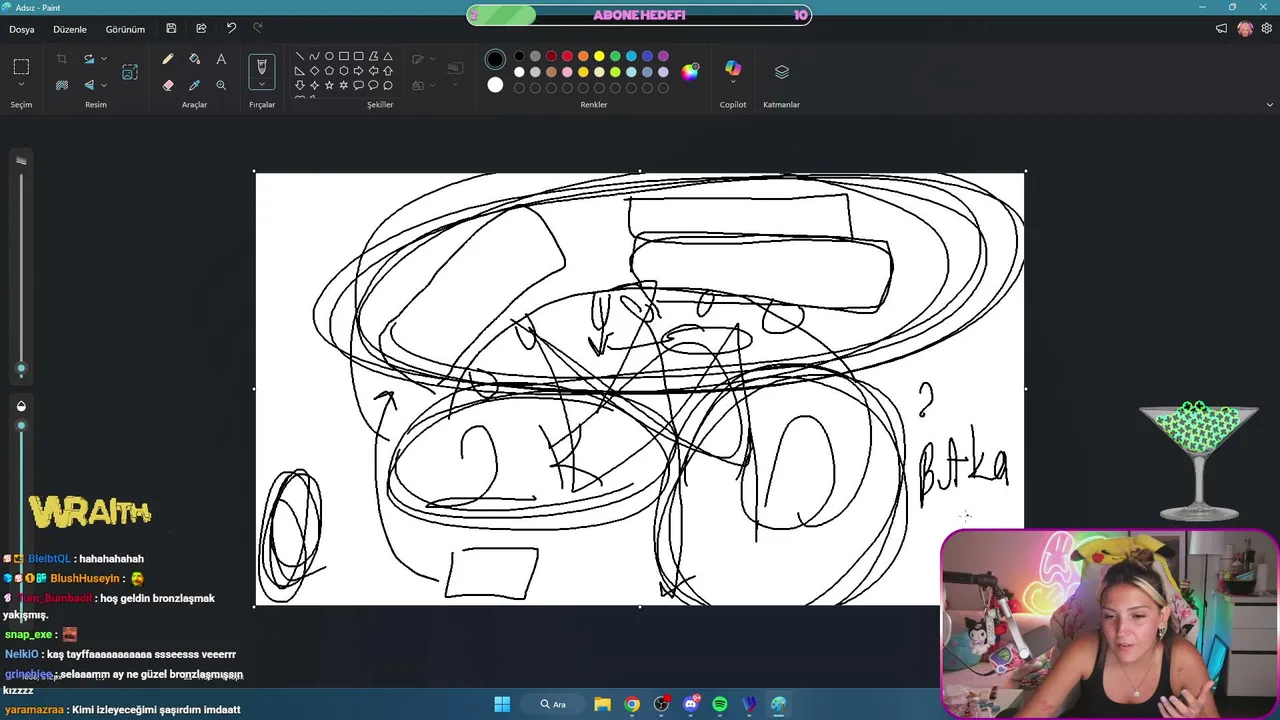Select the Hexagon shape
This screenshot has height=720, width=1280.
pyautogui.click(x=344, y=71)
